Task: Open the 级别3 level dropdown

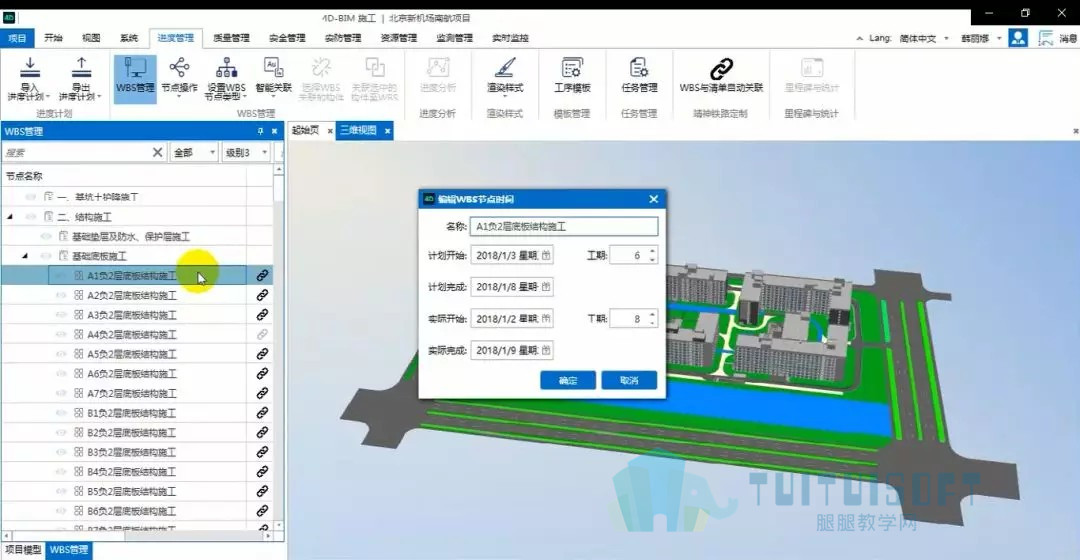Action: coord(246,152)
